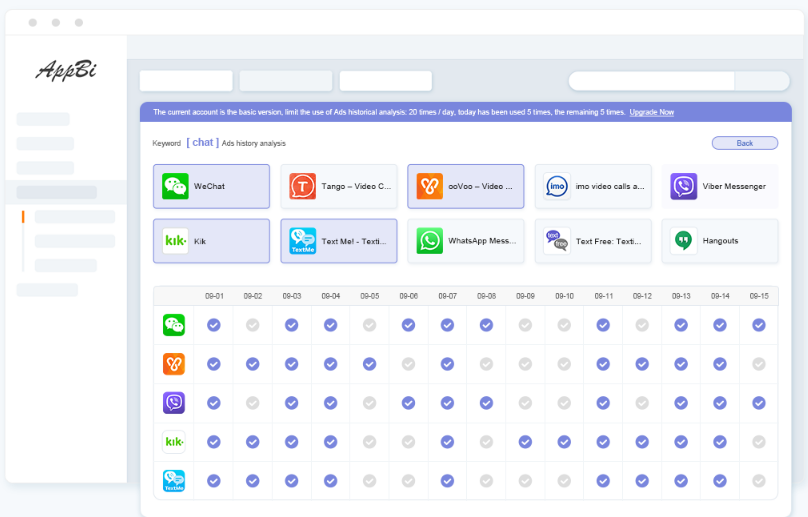Open the Upgrade Now link
This screenshot has height=517, width=808.
coord(651,112)
